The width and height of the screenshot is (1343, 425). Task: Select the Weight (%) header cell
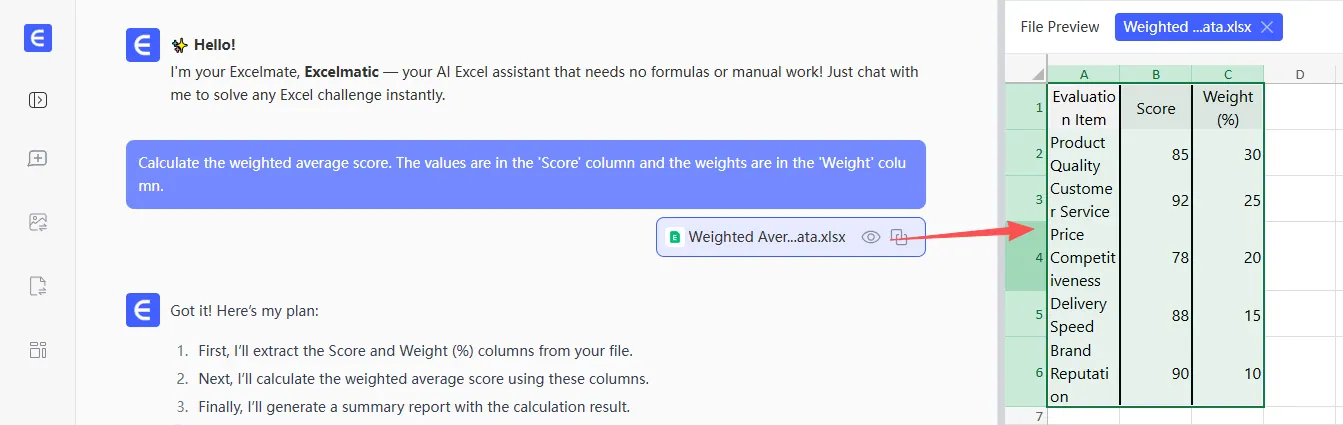tap(1227, 108)
